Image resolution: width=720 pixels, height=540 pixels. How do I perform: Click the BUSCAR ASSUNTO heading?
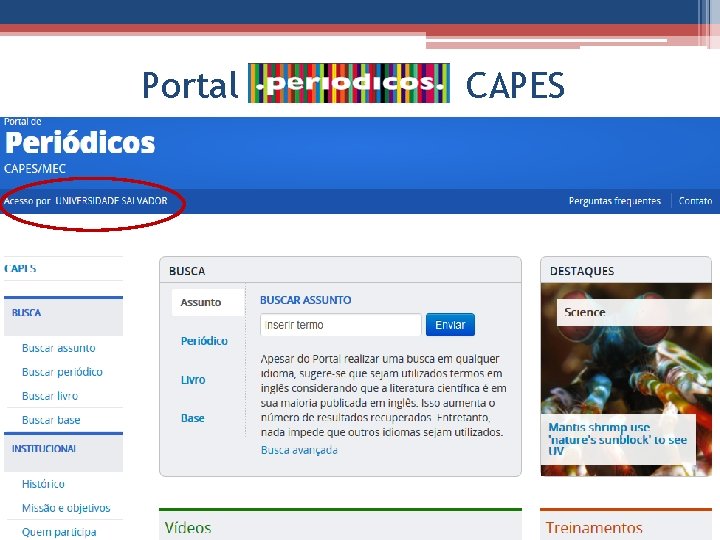305,300
